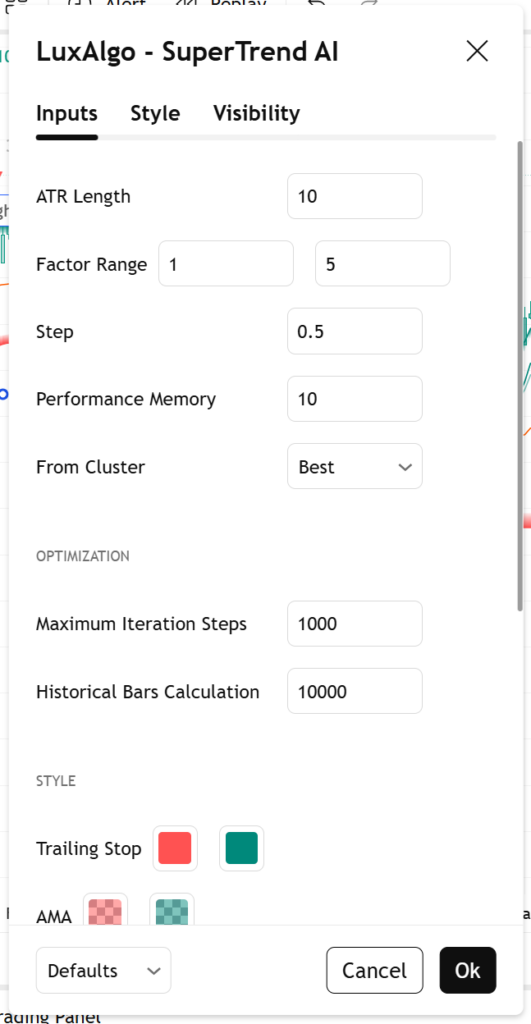Viewport: 531px width, 1024px height.
Task: Open the red AMA color swatch
Action: 105,910
